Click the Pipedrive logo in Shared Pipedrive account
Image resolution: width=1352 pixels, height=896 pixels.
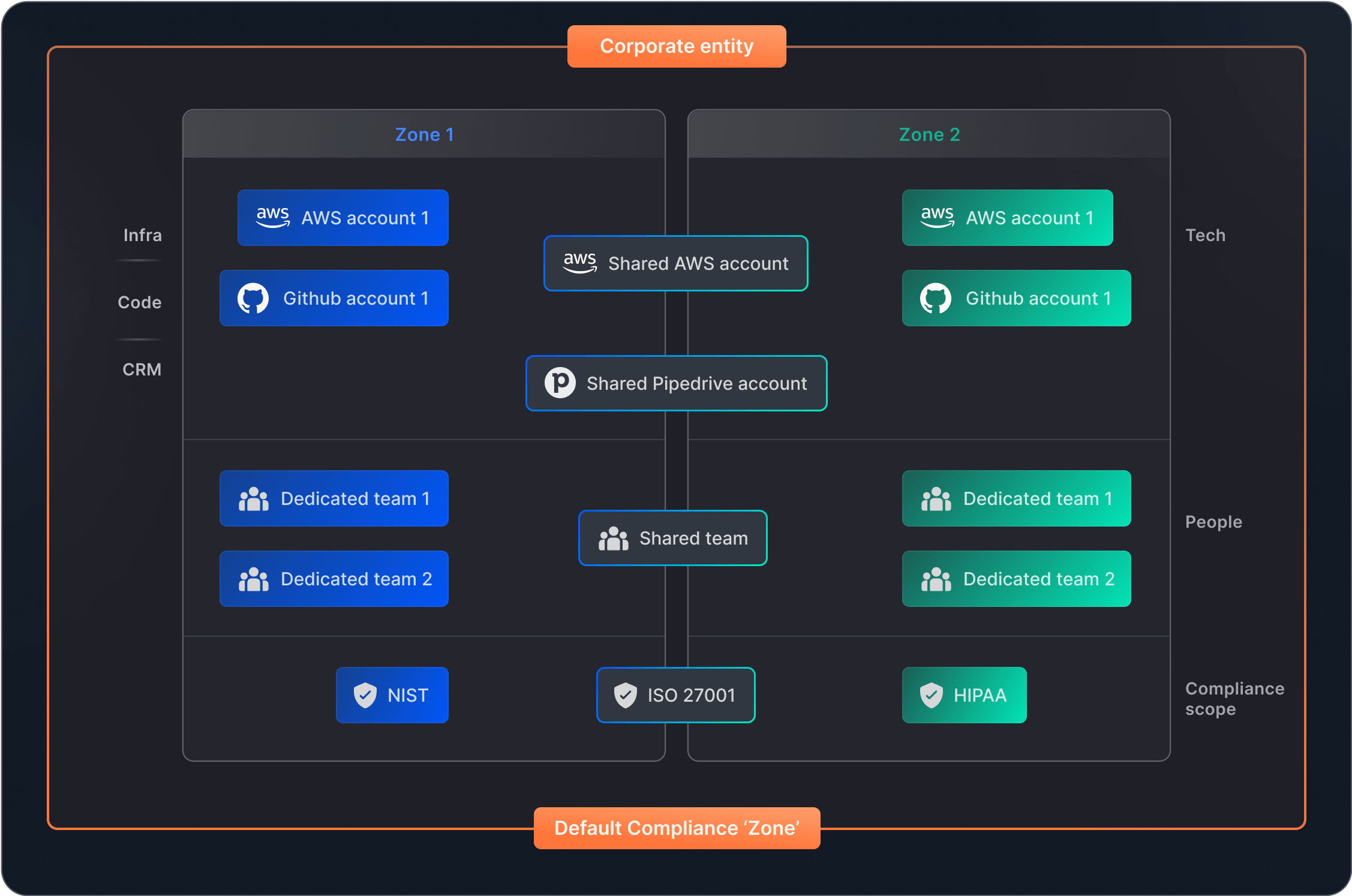pos(560,383)
